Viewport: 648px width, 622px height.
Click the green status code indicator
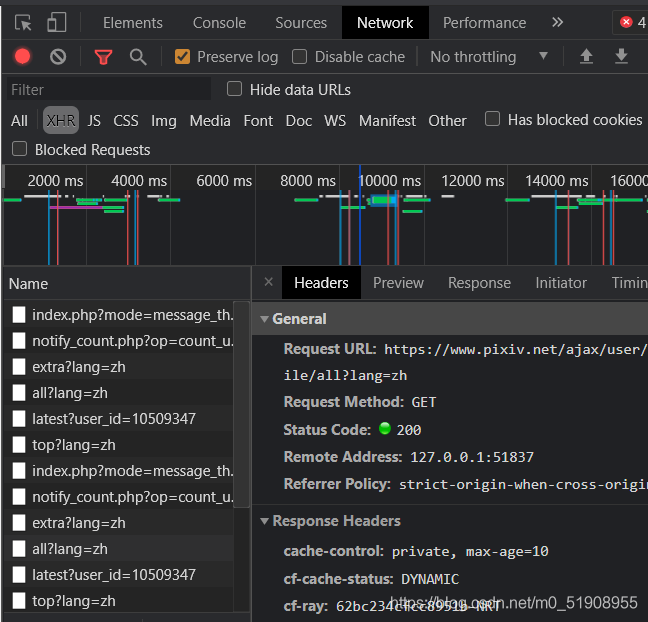click(385, 429)
